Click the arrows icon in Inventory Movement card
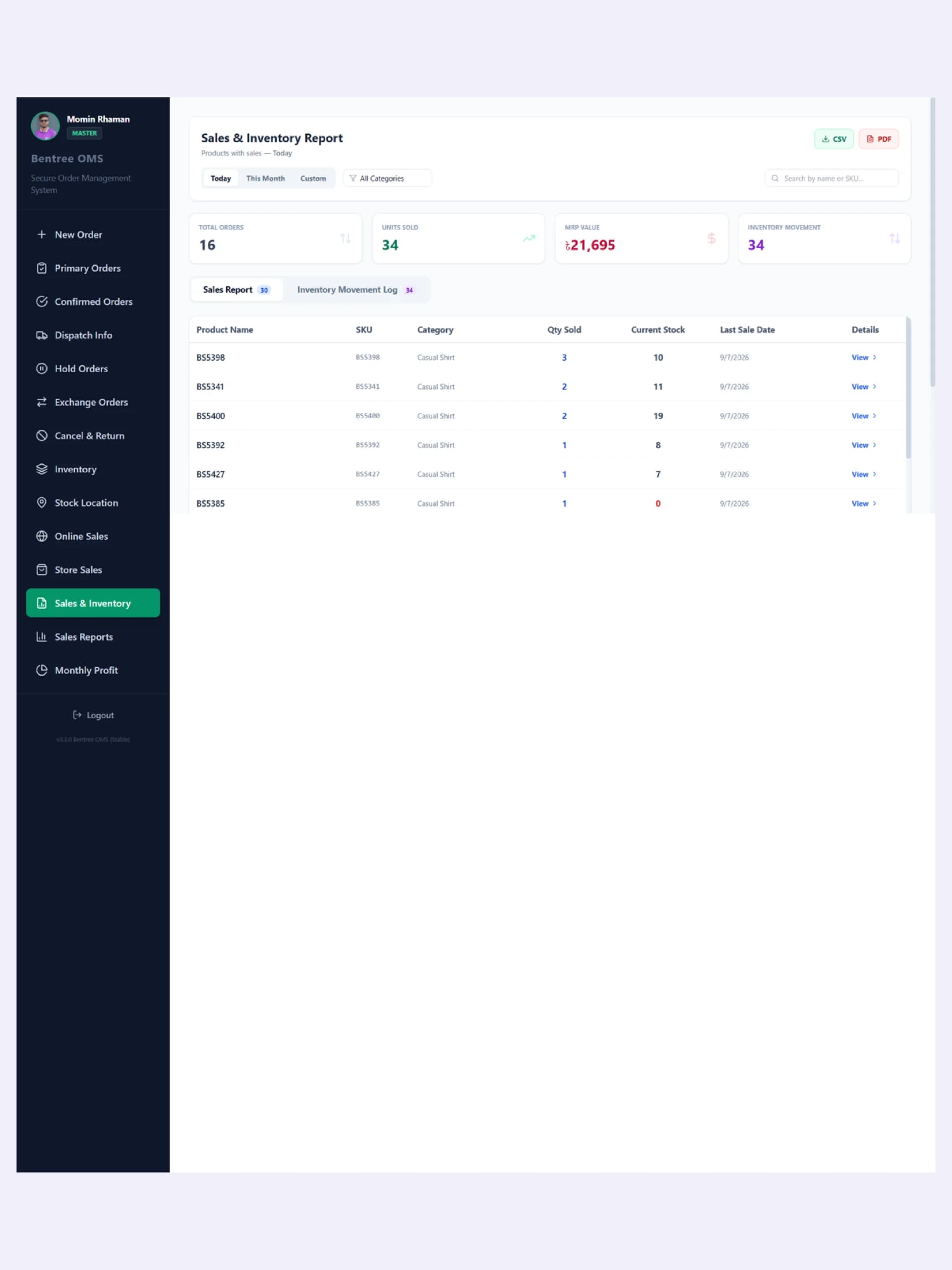Screen dimensions: 952x1270 point(894,238)
